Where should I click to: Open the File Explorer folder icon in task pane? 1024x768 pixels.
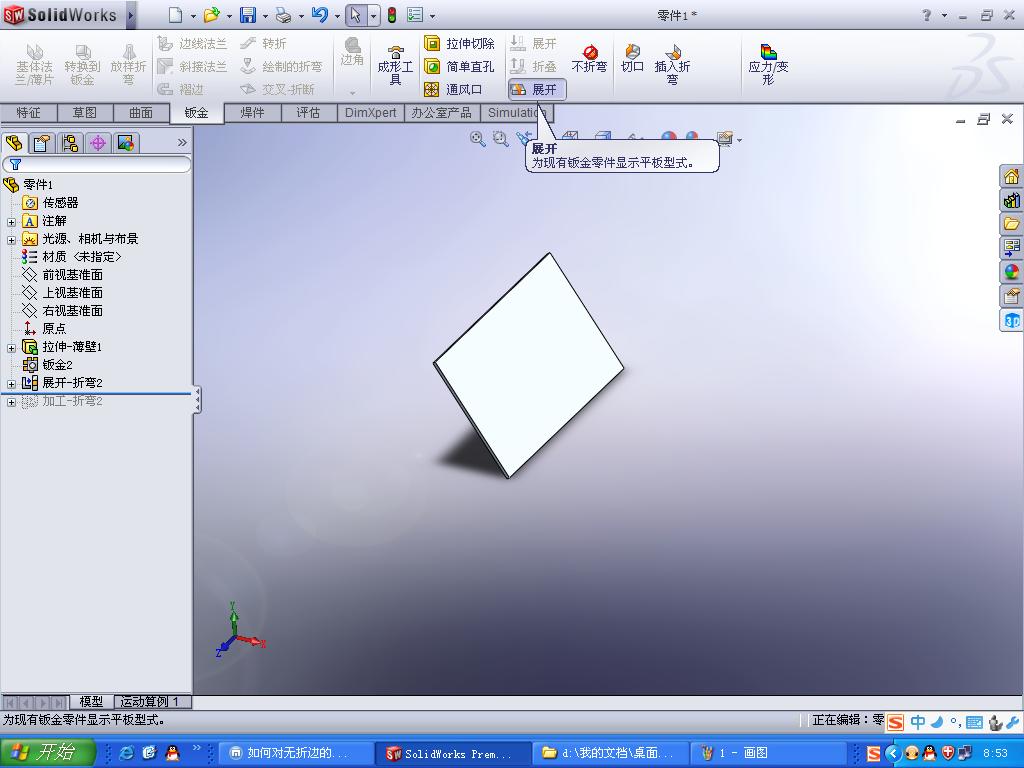coord(1012,224)
